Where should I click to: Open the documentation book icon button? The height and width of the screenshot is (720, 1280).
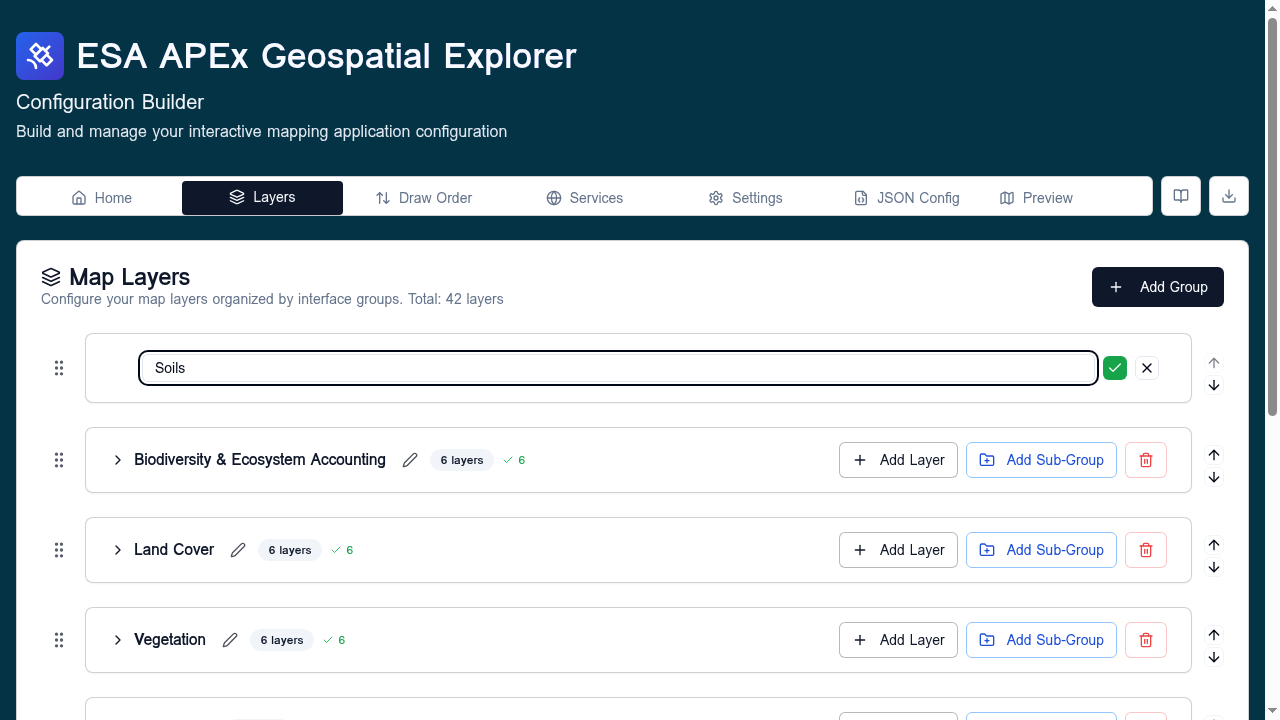point(1181,196)
